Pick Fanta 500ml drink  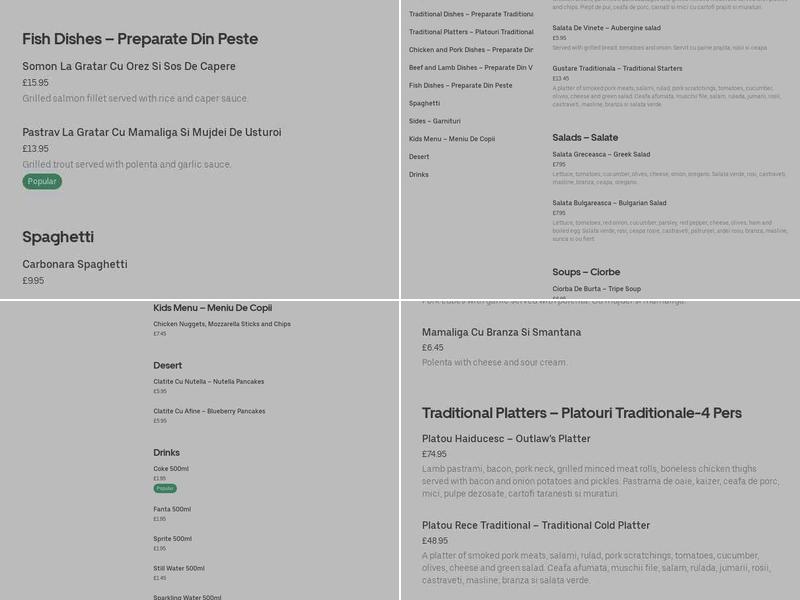[172, 510]
